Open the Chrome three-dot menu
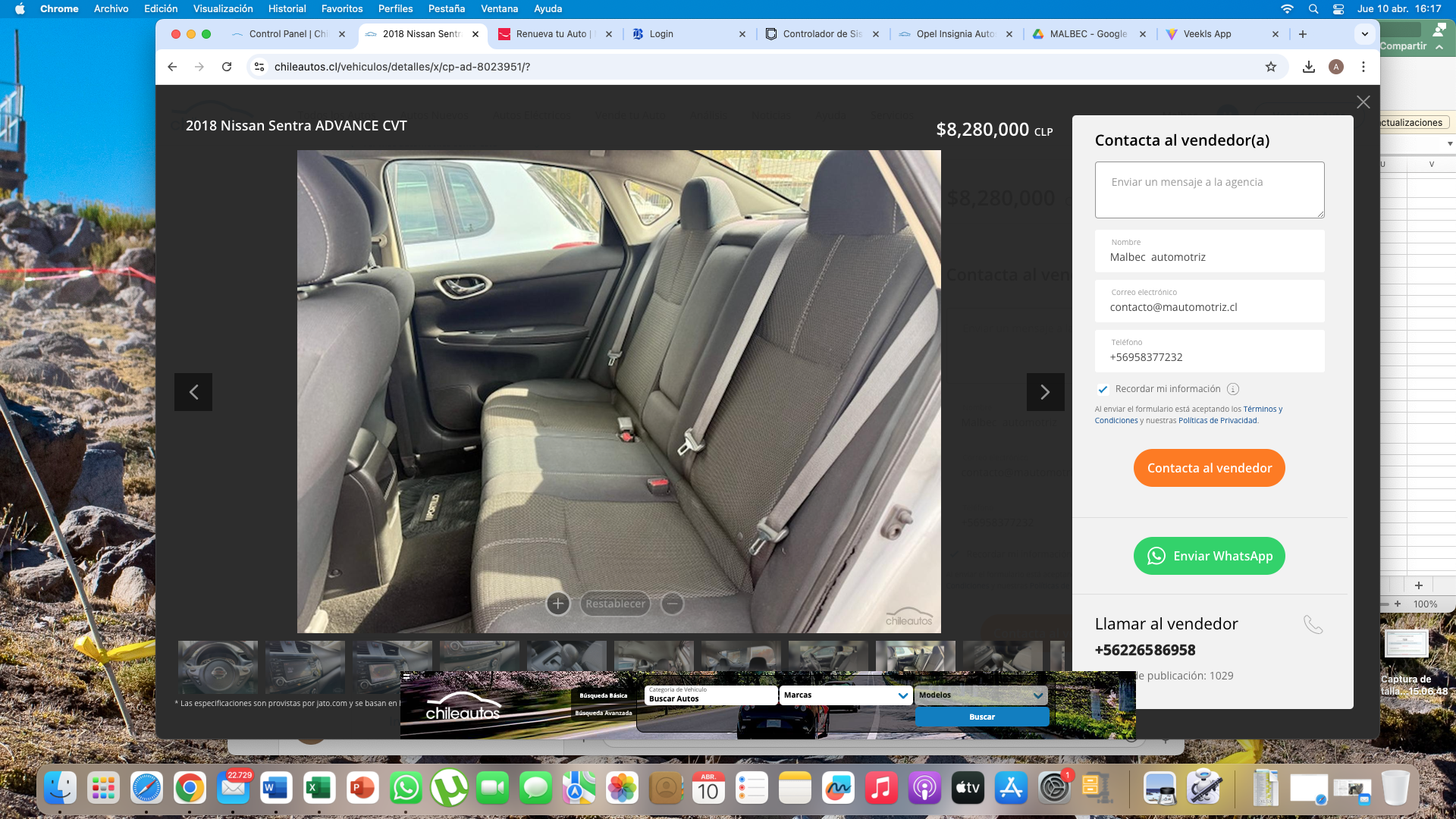The height and width of the screenshot is (819, 1456). [x=1363, y=67]
